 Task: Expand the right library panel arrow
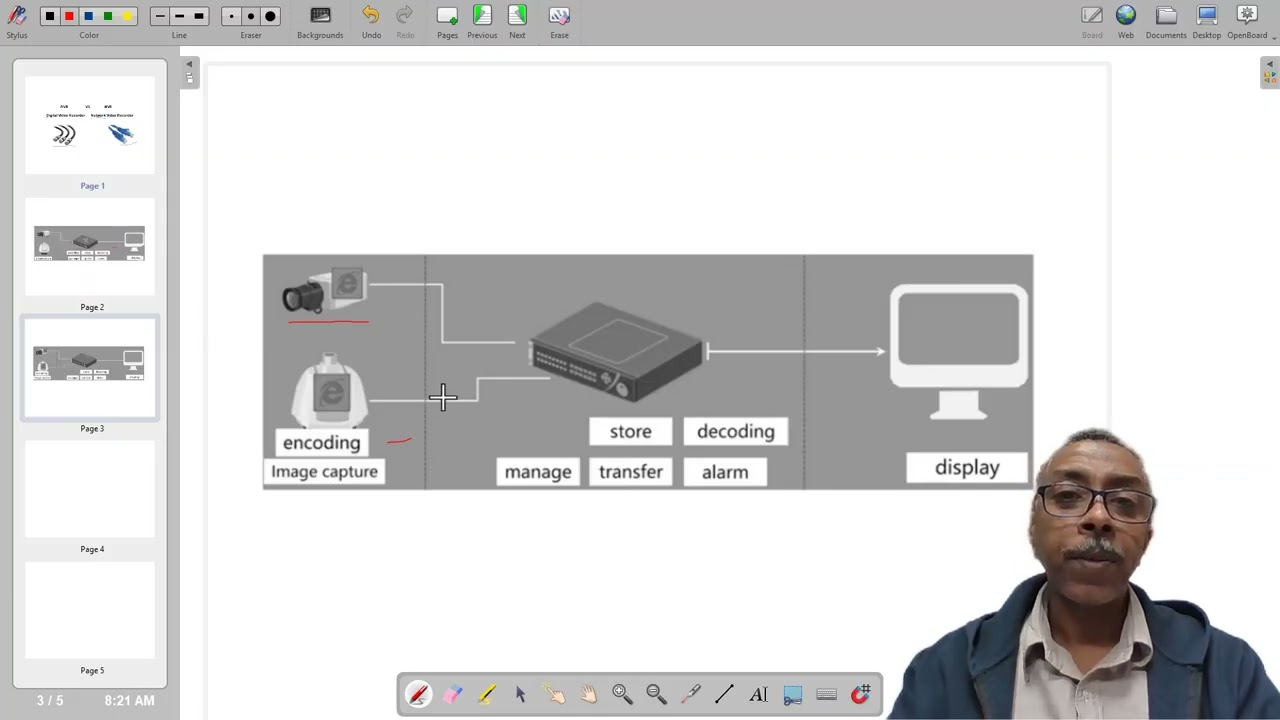point(1269,65)
